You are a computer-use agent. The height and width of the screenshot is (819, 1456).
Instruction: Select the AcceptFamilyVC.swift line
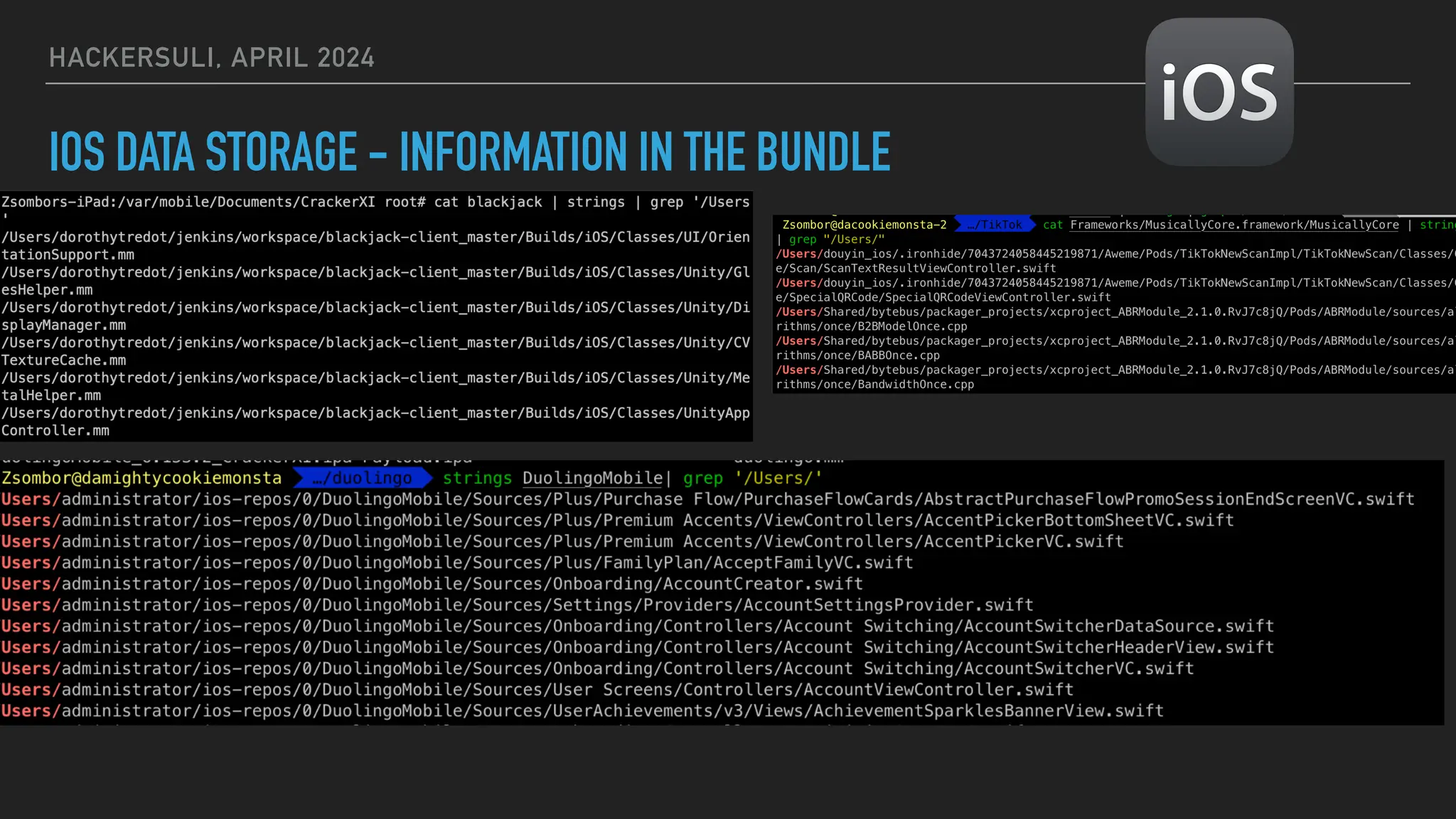coord(457,563)
